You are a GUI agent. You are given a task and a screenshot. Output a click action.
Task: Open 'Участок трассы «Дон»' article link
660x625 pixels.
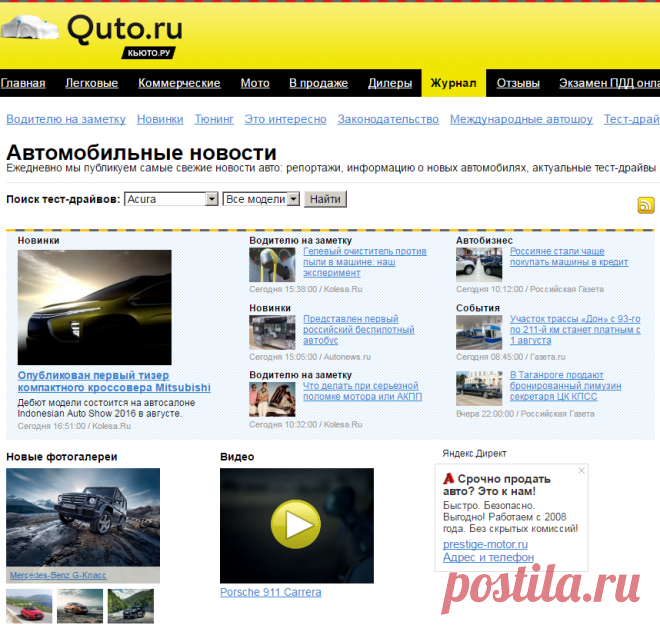tap(575, 330)
